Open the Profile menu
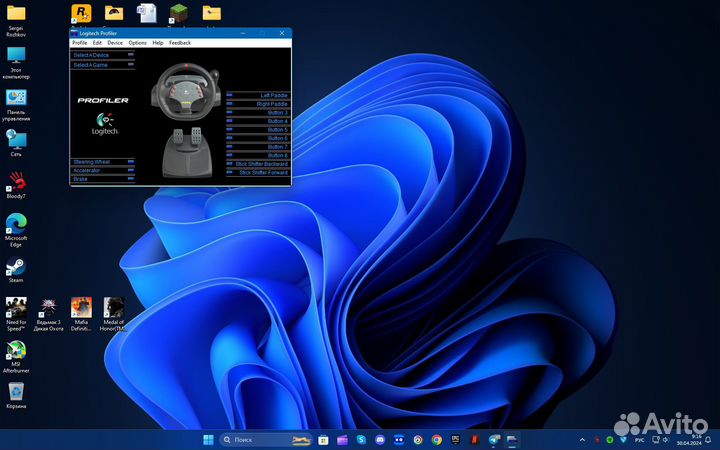Viewport: 720px width, 450px height. (80, 43)
